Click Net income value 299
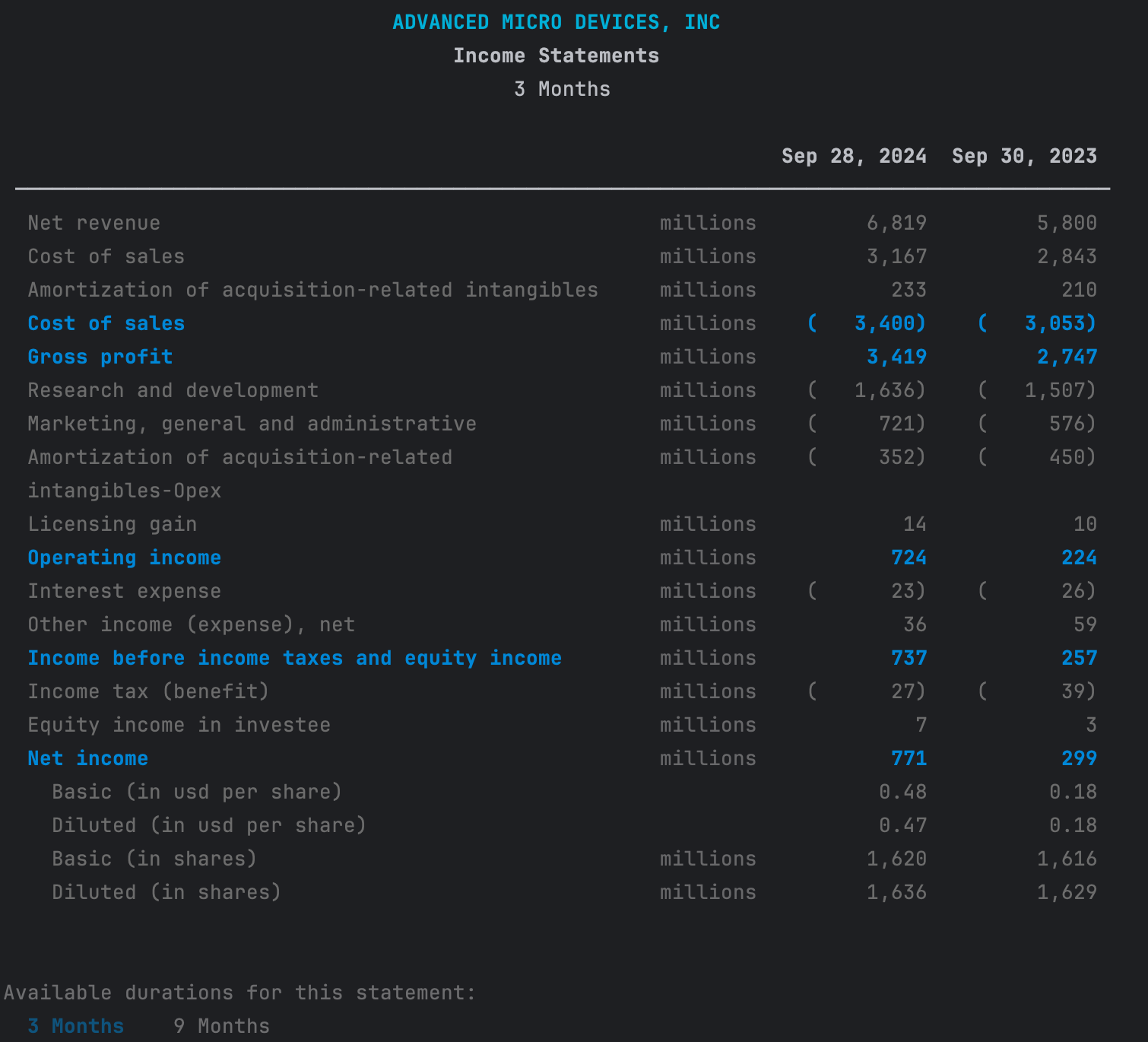 tap(1079, 758)
